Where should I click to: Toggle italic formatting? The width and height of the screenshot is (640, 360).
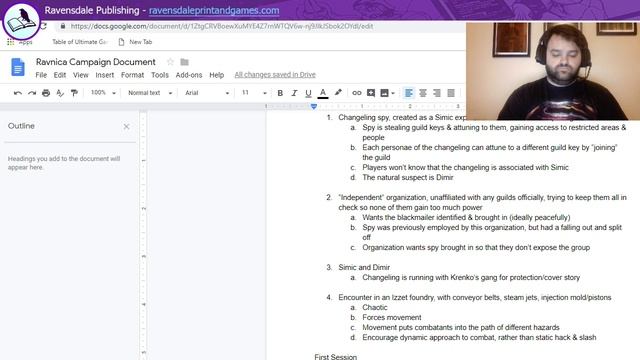(294, 93)
